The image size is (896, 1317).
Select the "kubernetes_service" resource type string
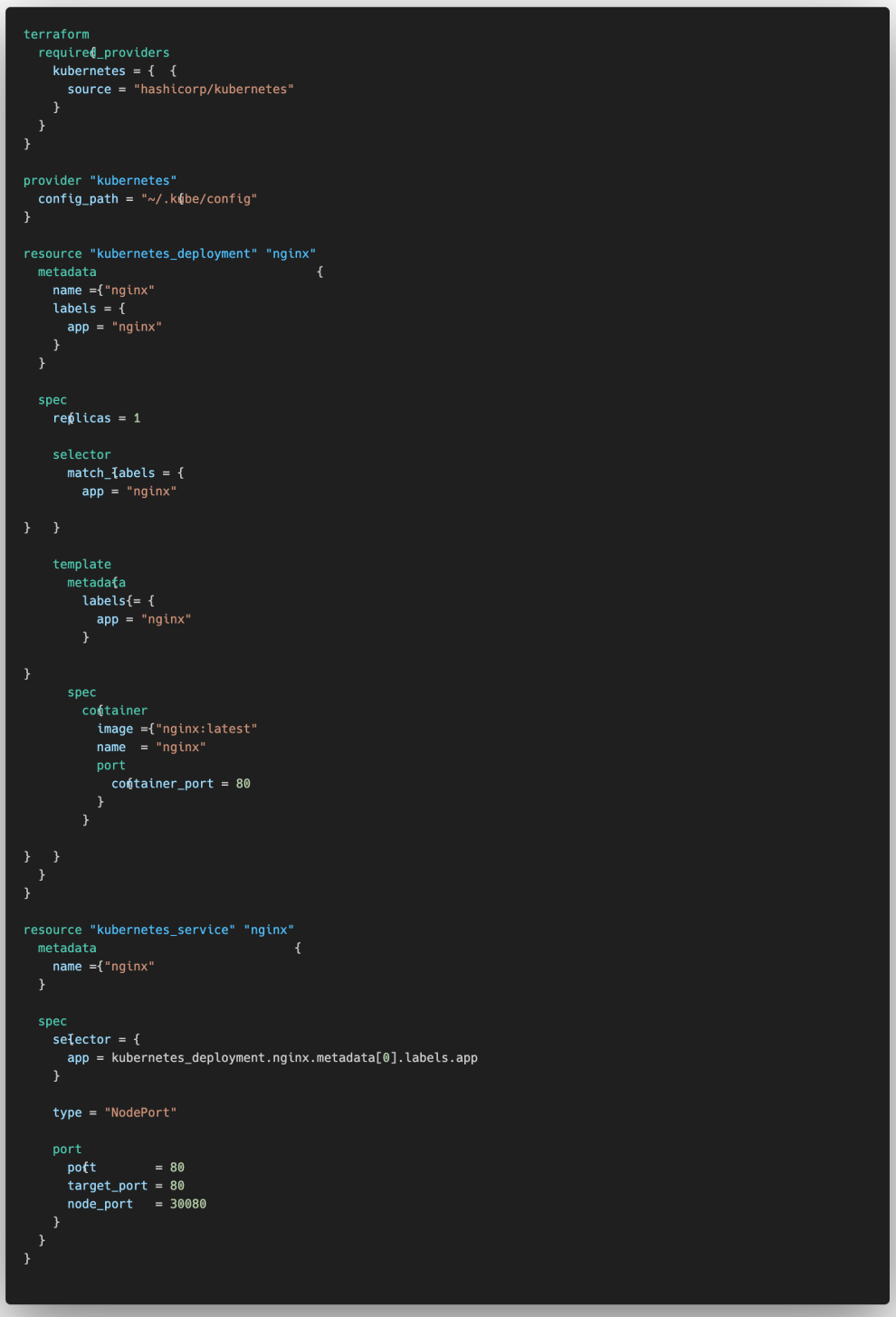pos(163,930)
